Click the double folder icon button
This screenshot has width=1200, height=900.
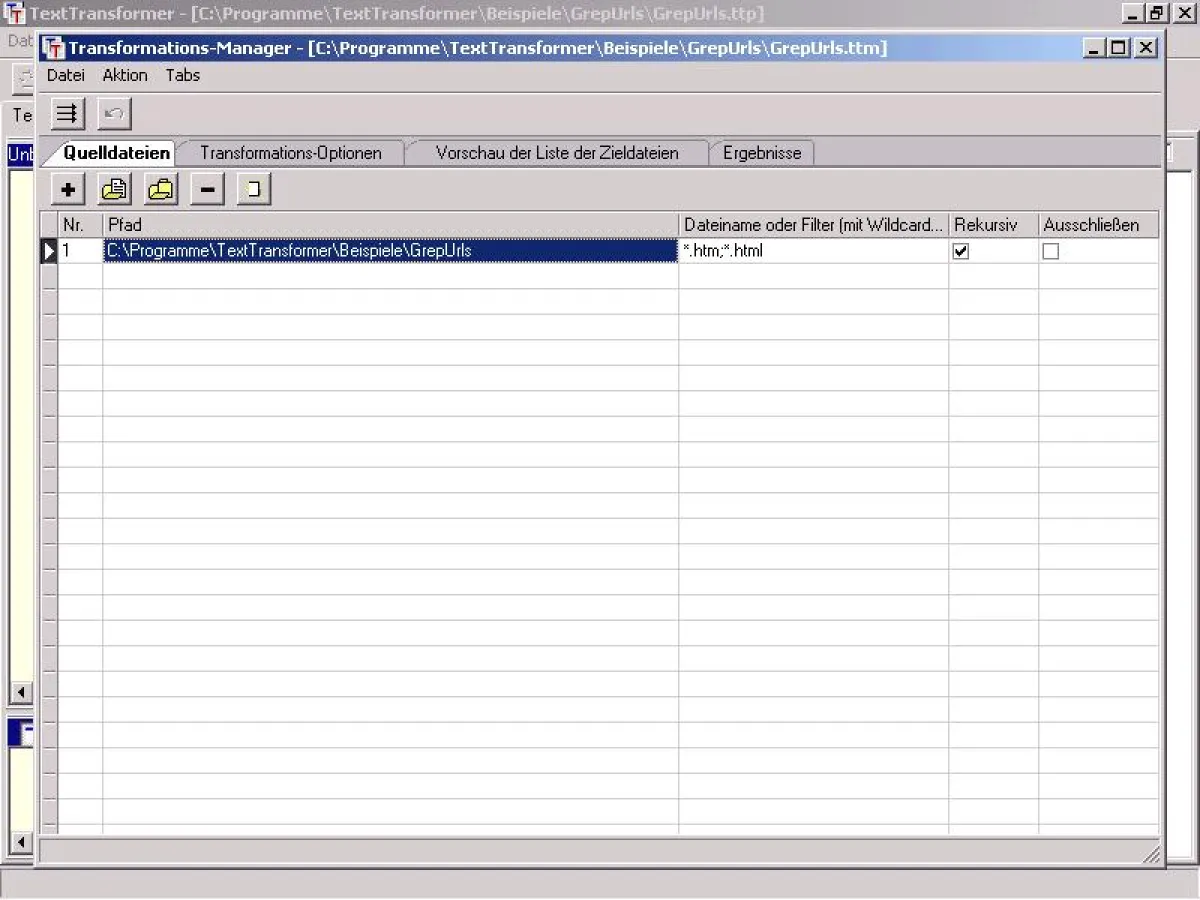[x=161, y=189]
